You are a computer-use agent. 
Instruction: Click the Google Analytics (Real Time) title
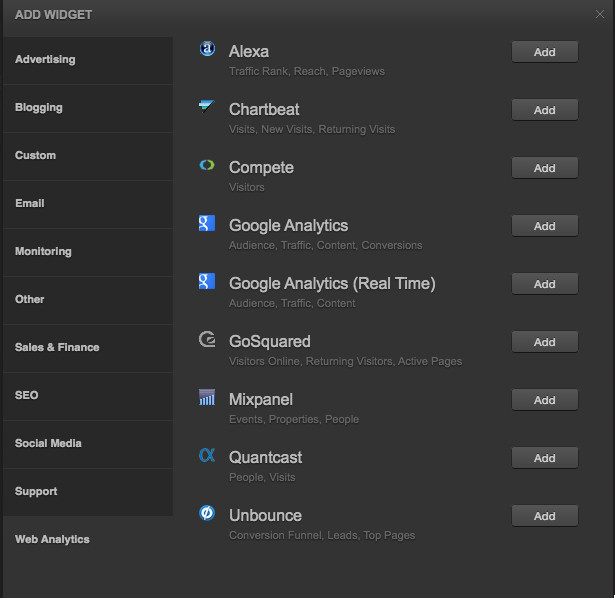click(x=332, y=284)
